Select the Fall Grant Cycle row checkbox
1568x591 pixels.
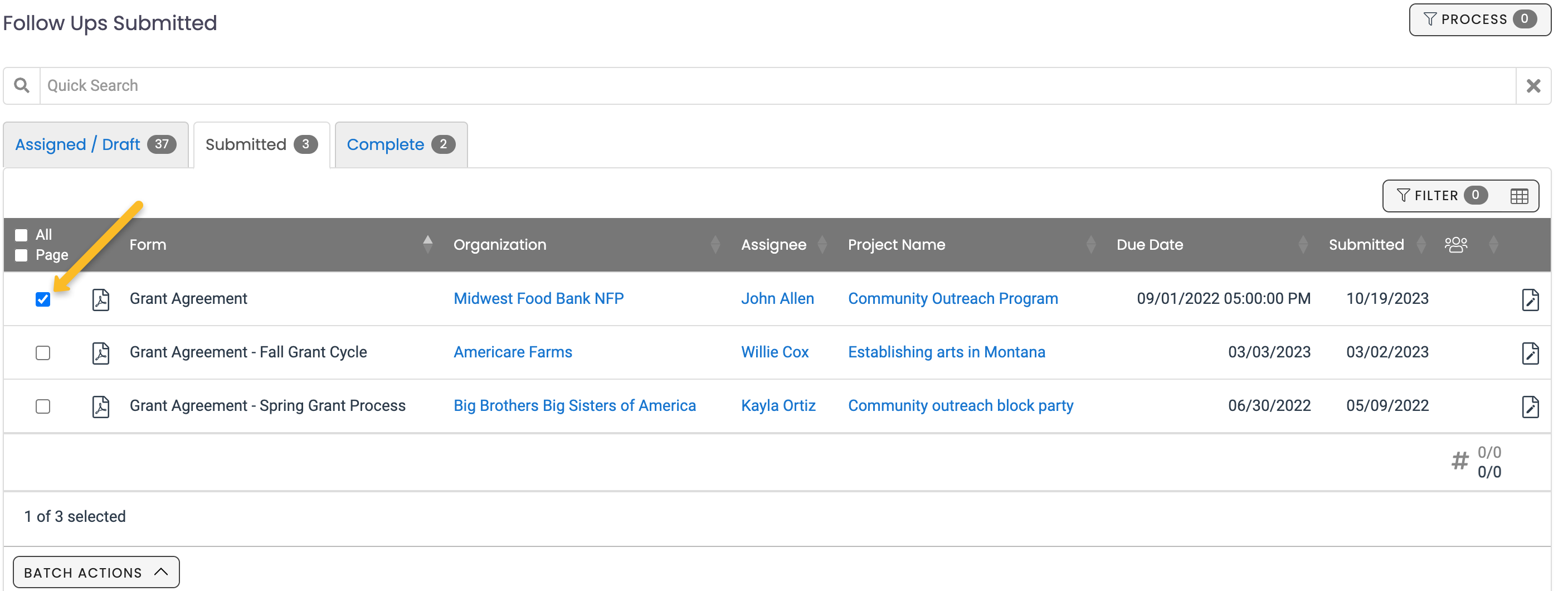(43, 352)
